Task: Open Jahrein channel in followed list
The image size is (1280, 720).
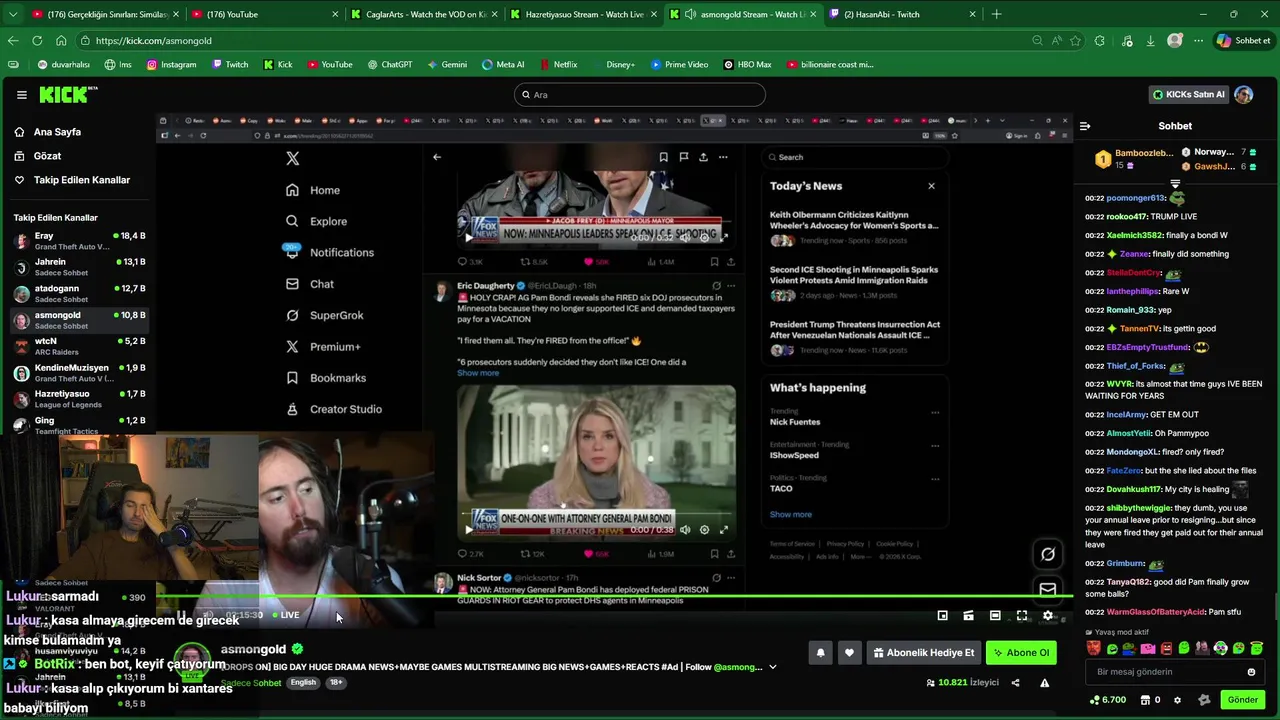Action: 79,267
